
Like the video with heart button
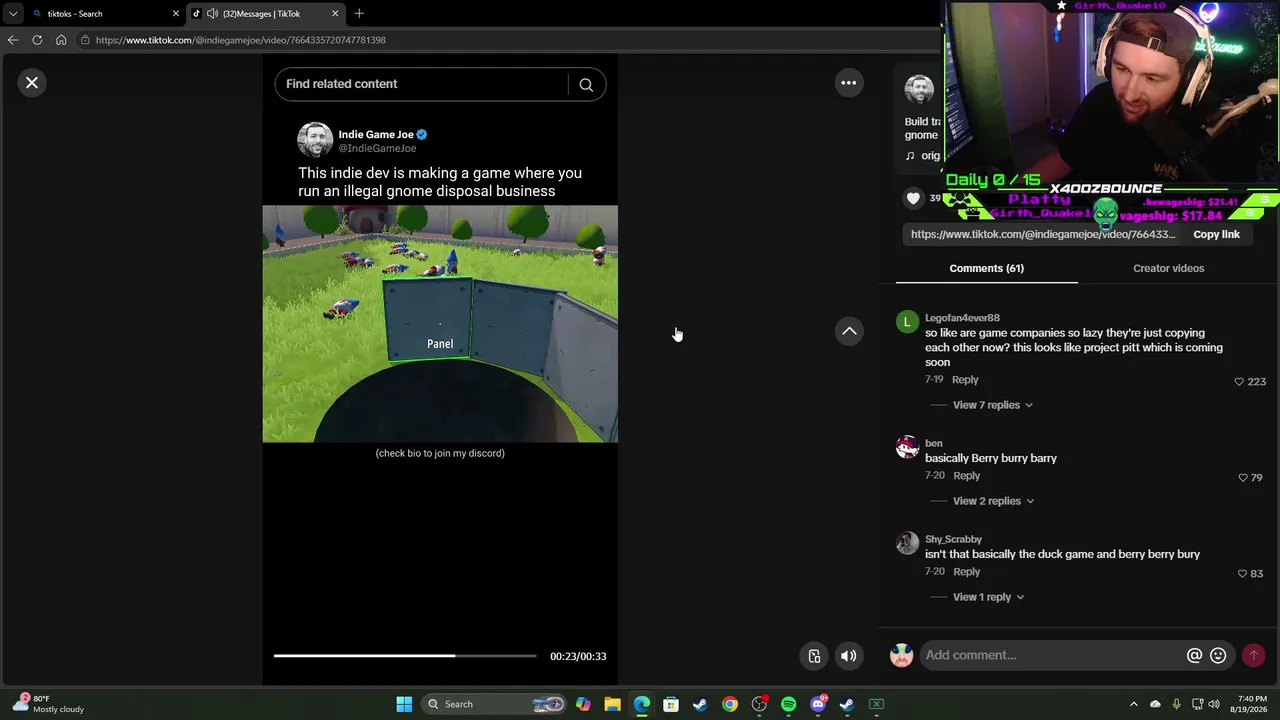point(913,198)
